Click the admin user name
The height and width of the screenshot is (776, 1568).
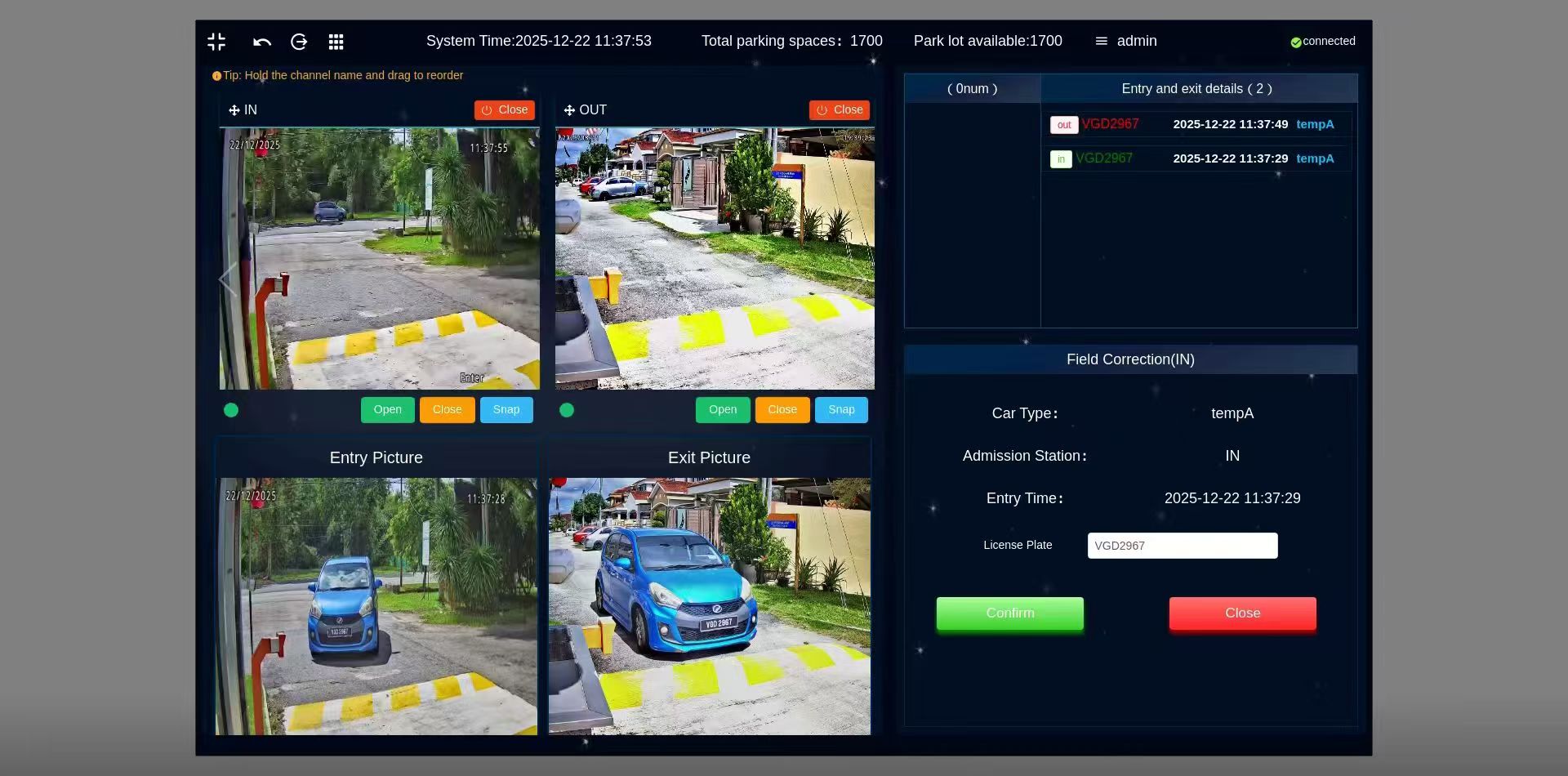1137,41
